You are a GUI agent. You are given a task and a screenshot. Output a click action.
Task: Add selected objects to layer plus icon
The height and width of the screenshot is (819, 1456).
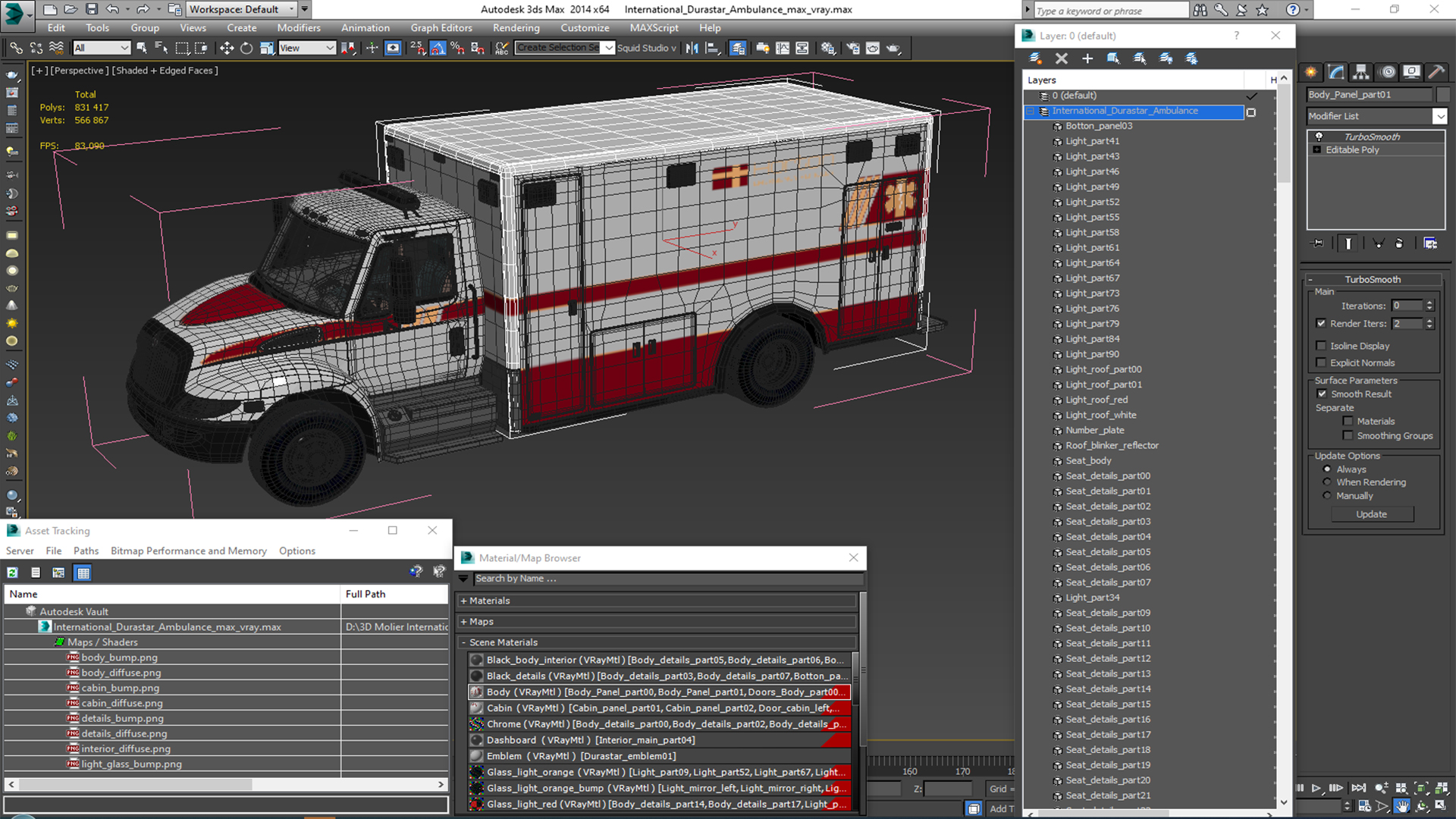tap(1087, 58)
